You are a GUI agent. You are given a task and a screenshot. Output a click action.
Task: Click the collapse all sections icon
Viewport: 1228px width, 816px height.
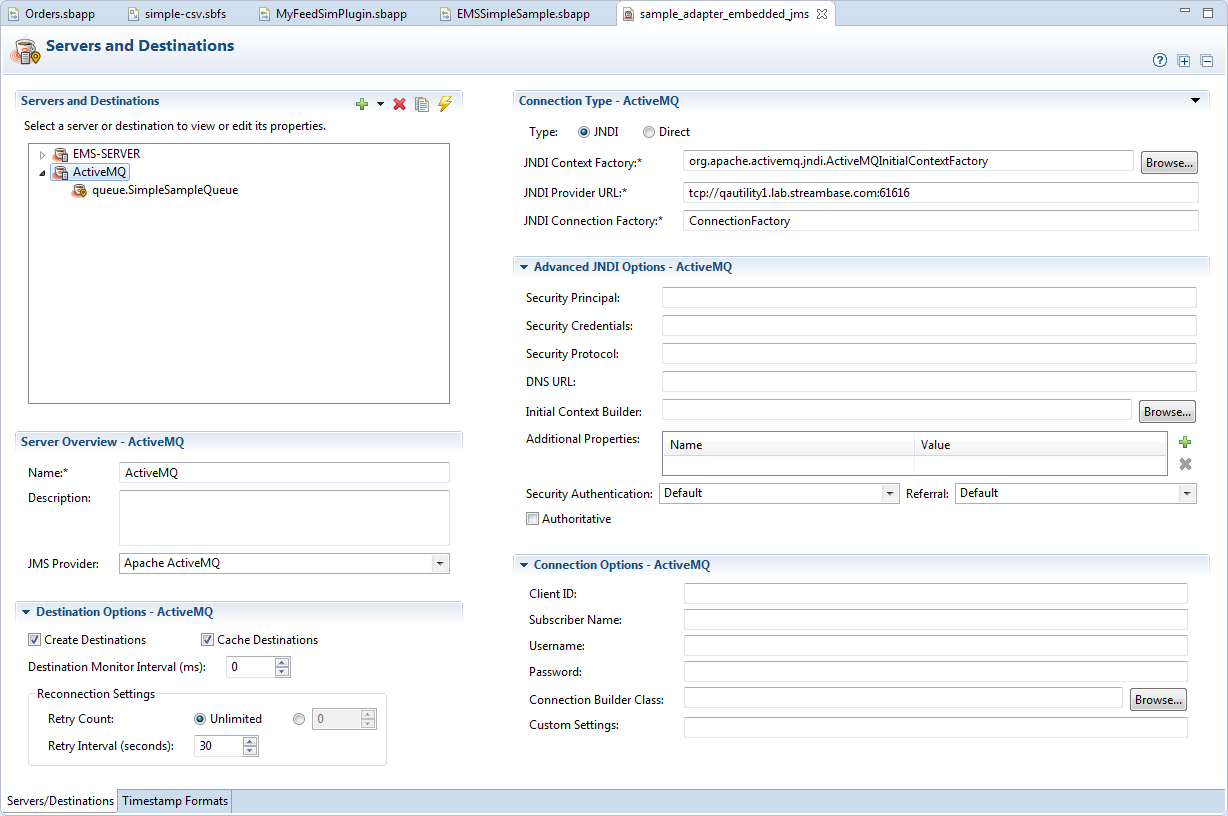point(1207,60)
